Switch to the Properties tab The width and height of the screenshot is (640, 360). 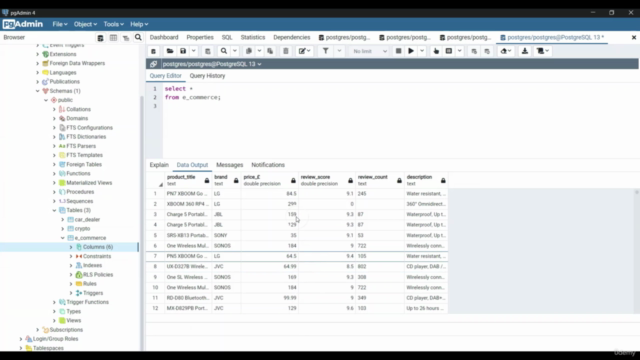pos(200,37)
